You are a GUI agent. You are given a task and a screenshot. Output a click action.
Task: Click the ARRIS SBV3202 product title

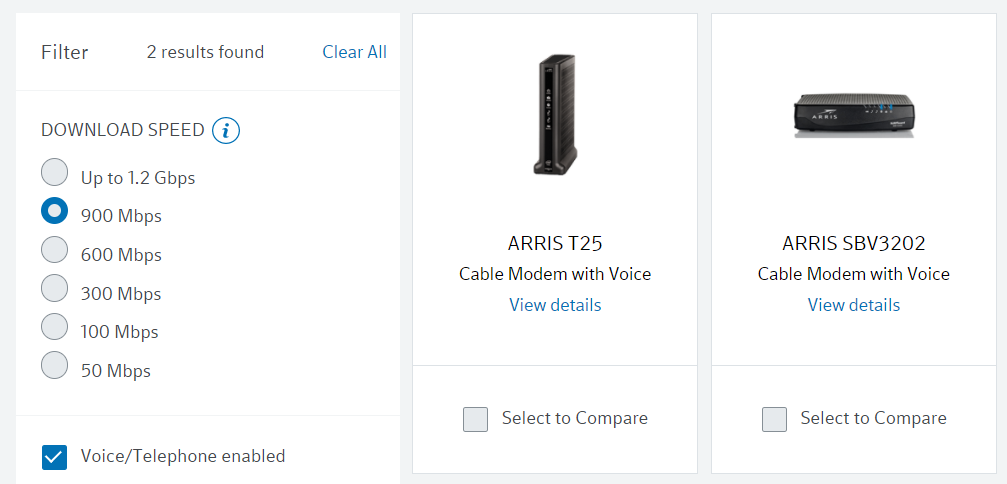point(854,243)
